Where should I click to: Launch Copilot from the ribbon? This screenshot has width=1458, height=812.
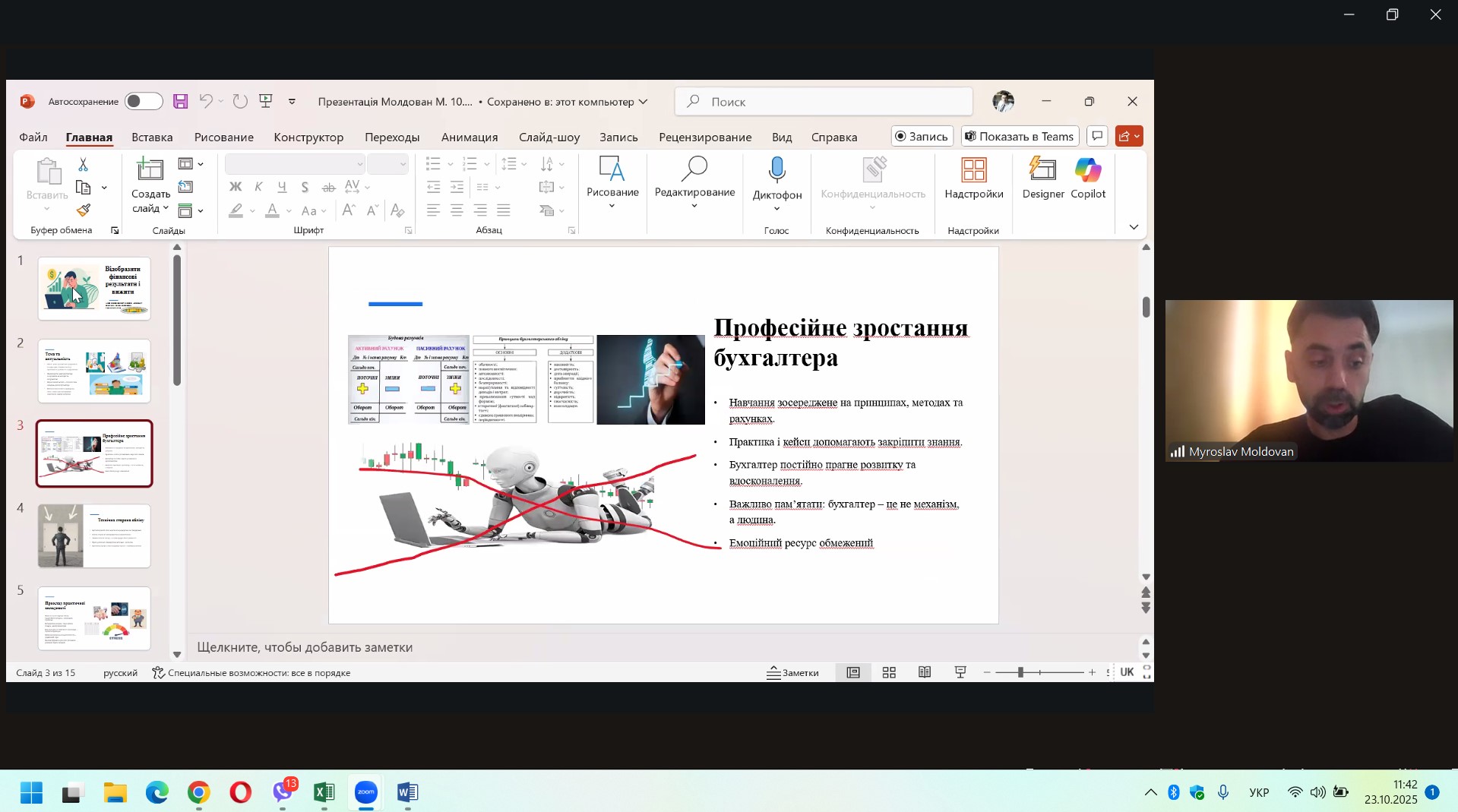[x=1087, y=178]
